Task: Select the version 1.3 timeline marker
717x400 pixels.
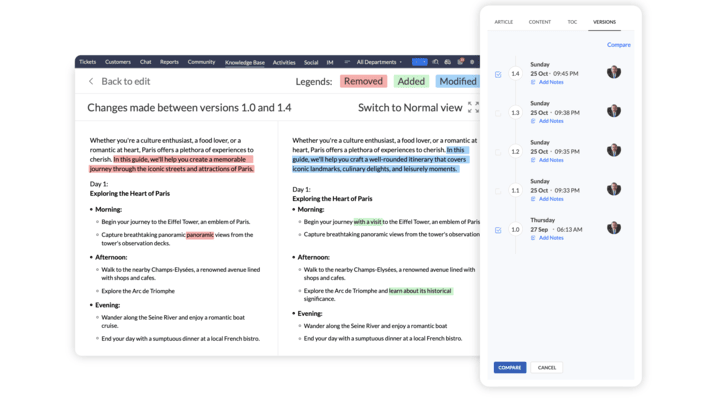Action: pos(515,112)
